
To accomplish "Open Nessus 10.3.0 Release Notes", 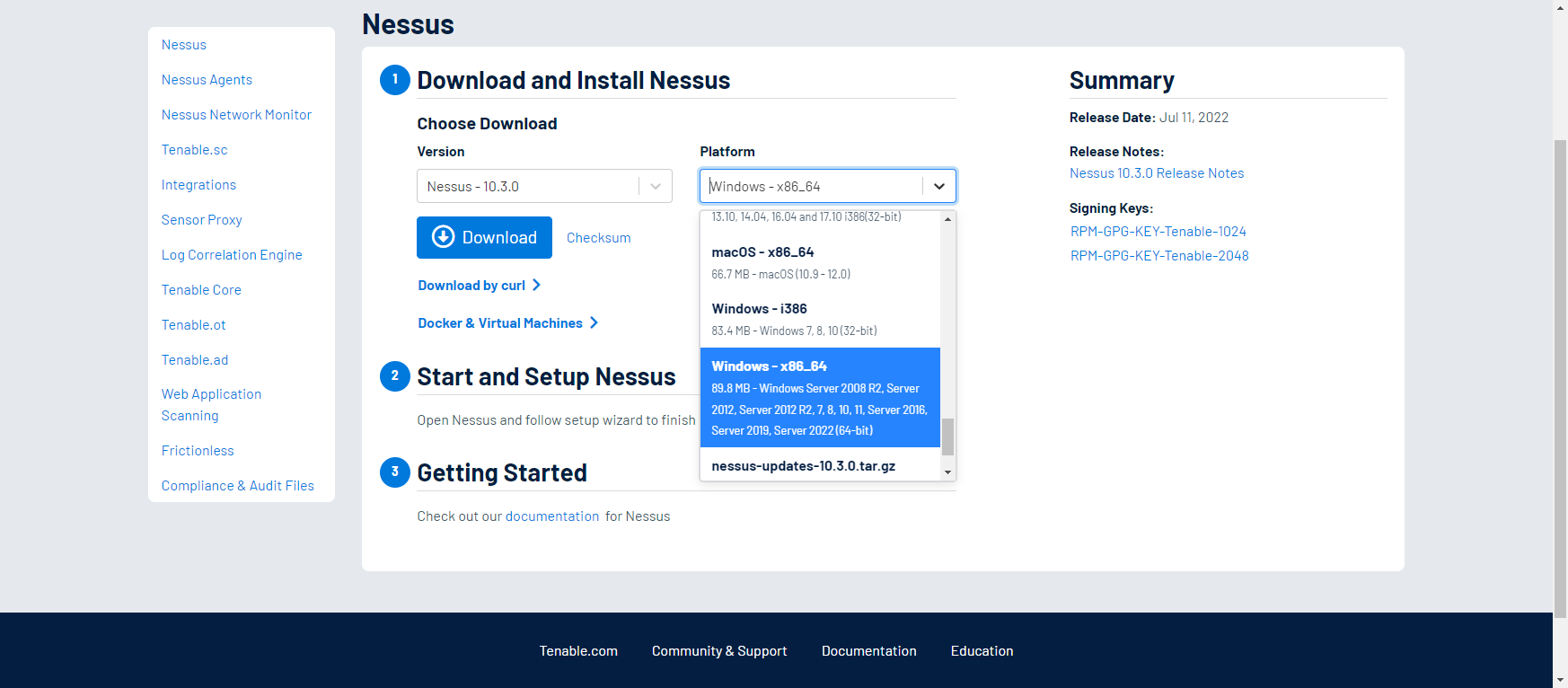I will (x=1157, y=173).
